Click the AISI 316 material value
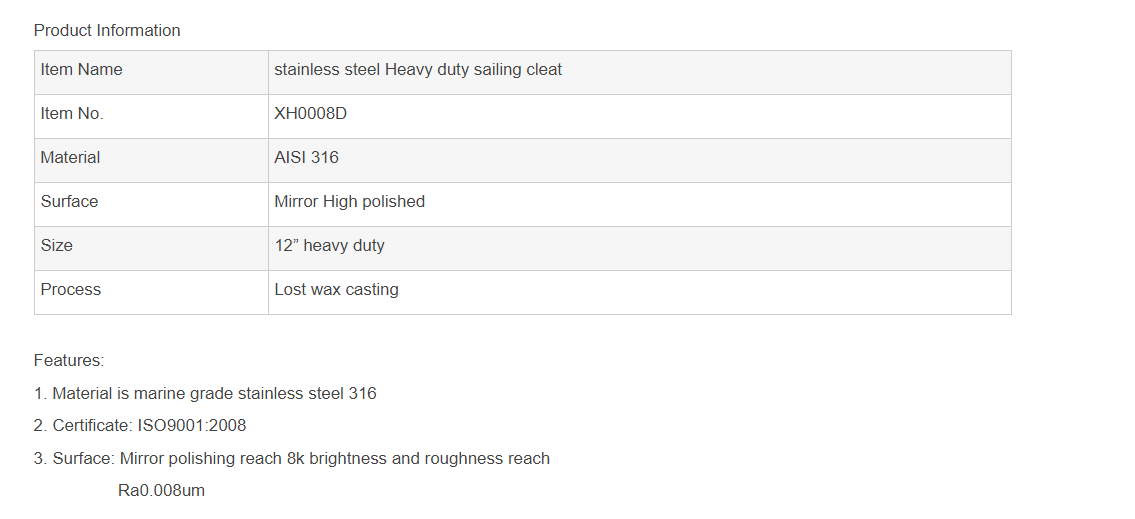 [x=306, y=158]
